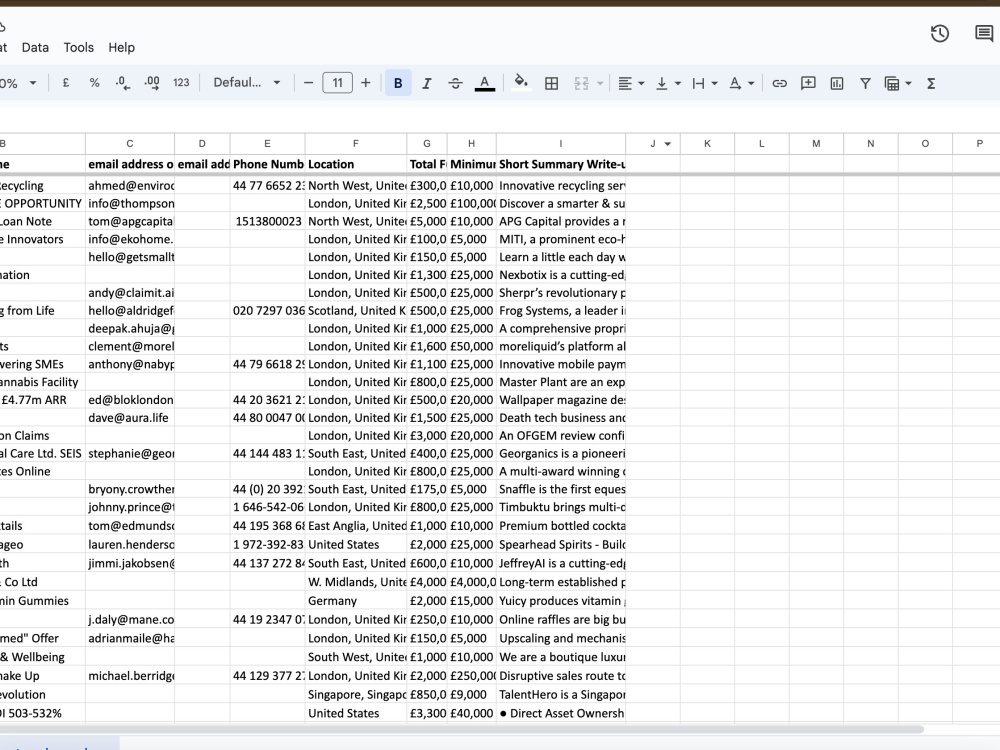Select cell with dave@aura.life

pos(129,418)
